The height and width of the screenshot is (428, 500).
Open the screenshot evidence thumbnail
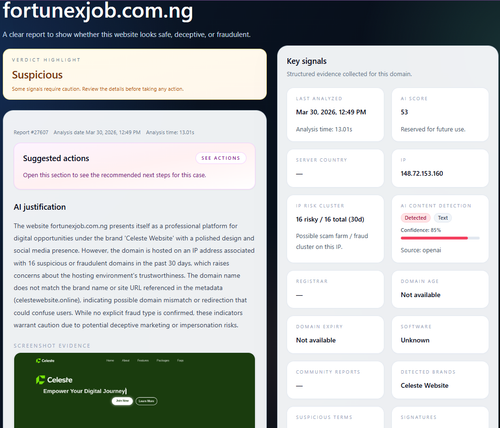click(x=134, y=390)
